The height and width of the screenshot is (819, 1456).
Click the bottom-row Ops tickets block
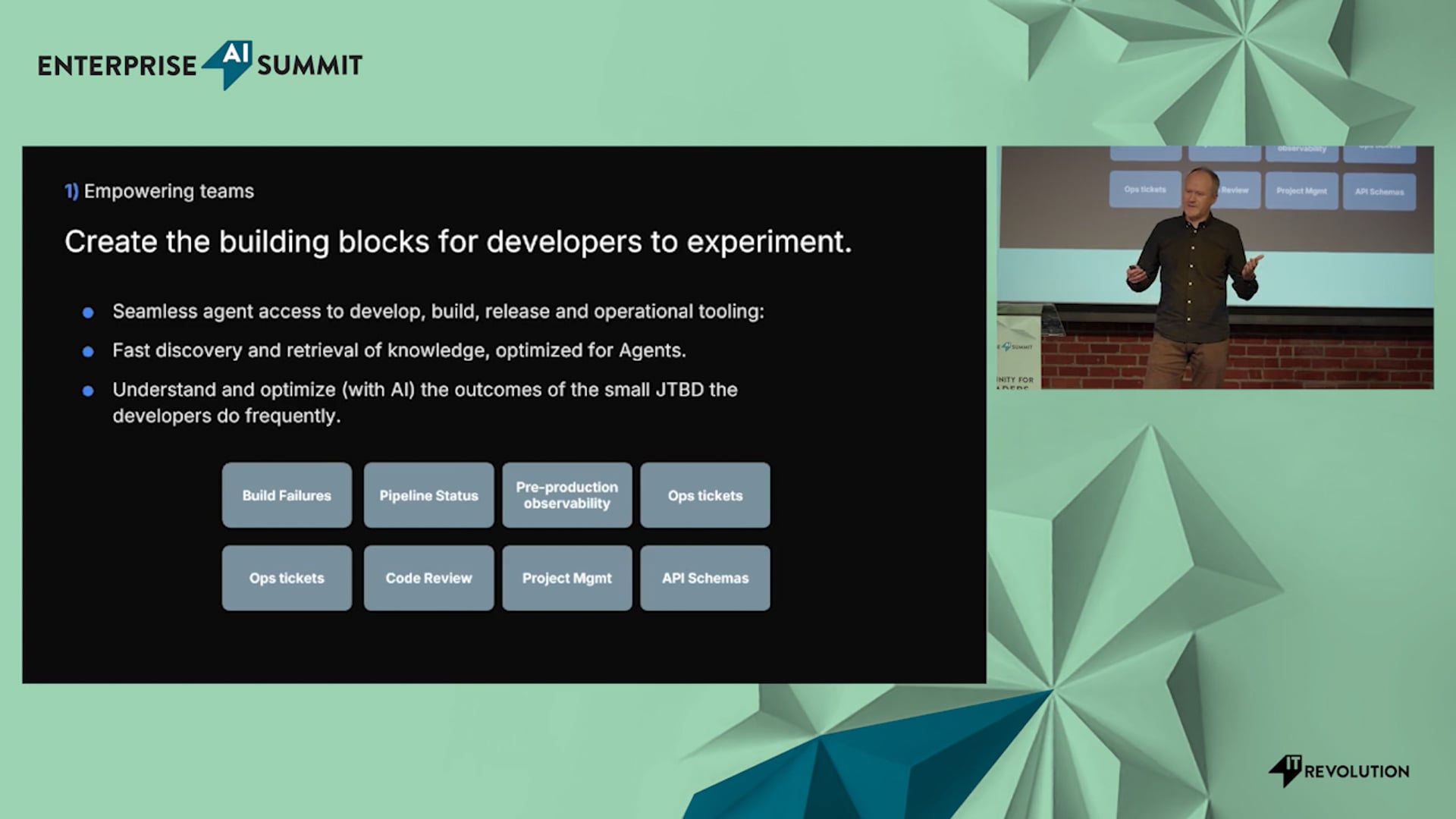click(287, 578)
